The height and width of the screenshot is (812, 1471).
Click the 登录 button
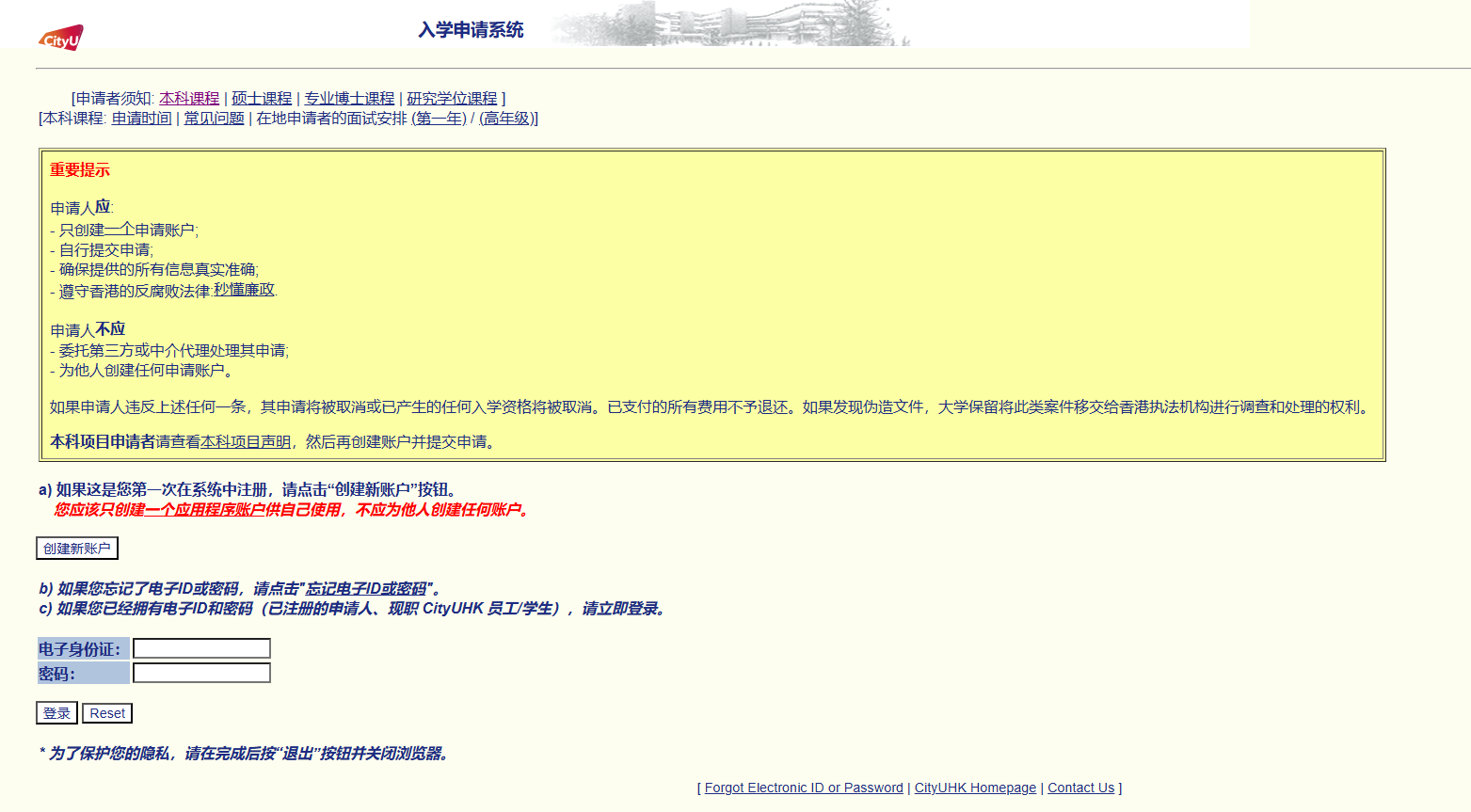click(x=56, y=713)
